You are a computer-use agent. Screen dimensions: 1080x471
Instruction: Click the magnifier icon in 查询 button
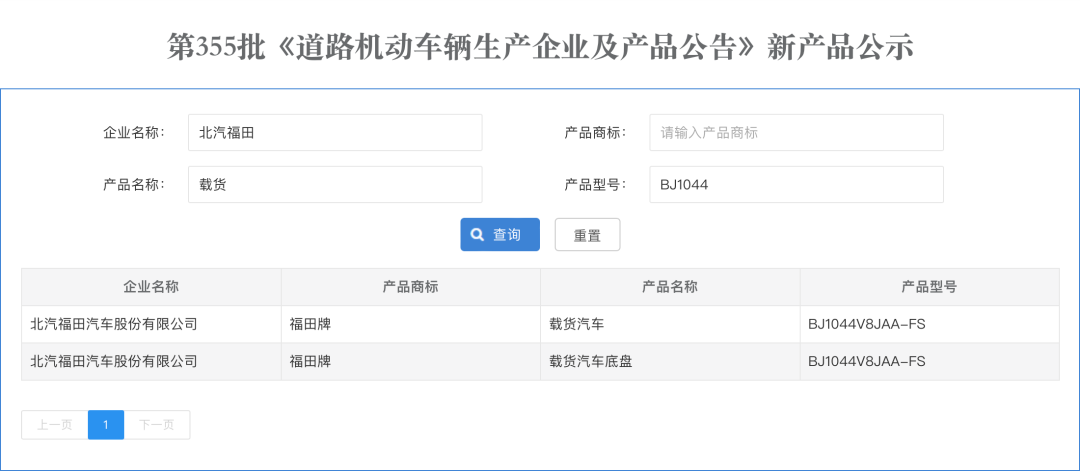point(477,235)
